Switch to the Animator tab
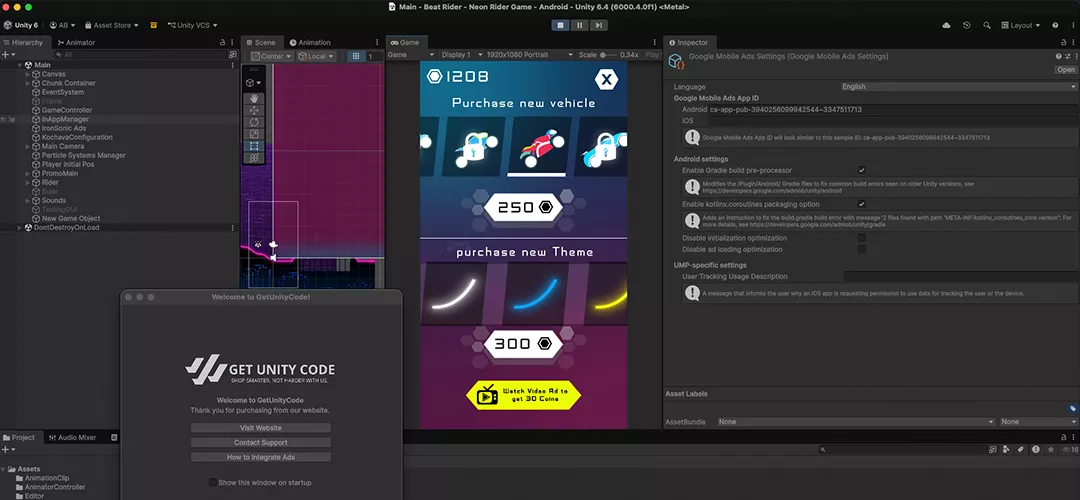The image size is (1080, 500). [76, 43]
